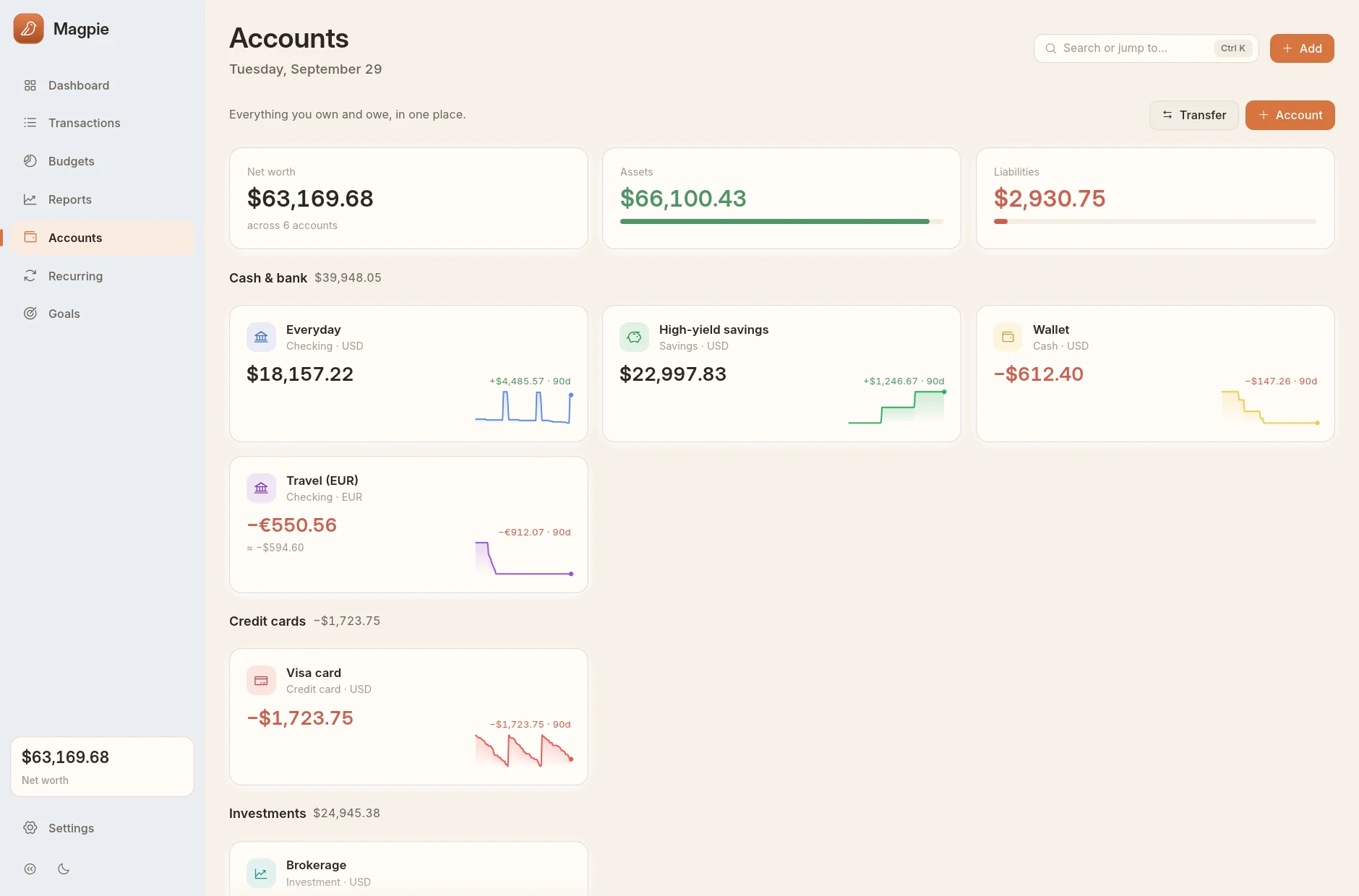Click the sidebar Net worth card
1359x896 pixels.
pyautogui.click(x=102, y=767)
